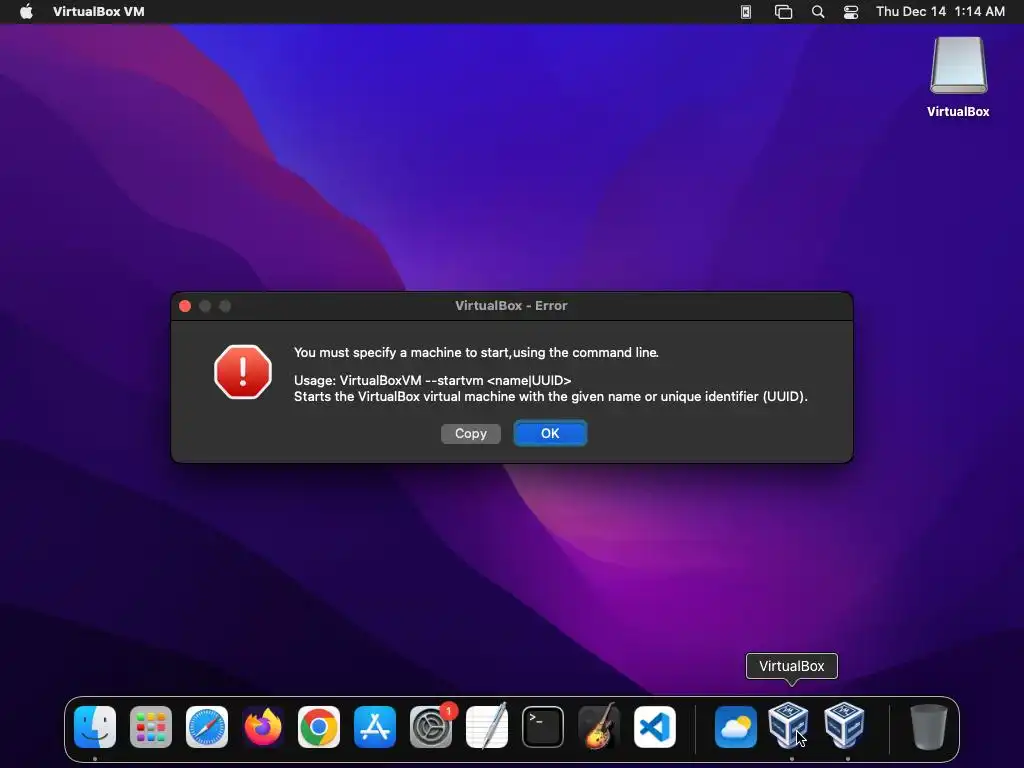
Task: Launch Visual Studio Code from the Dock
Action: pyautogui.click(x=655, y=727)
